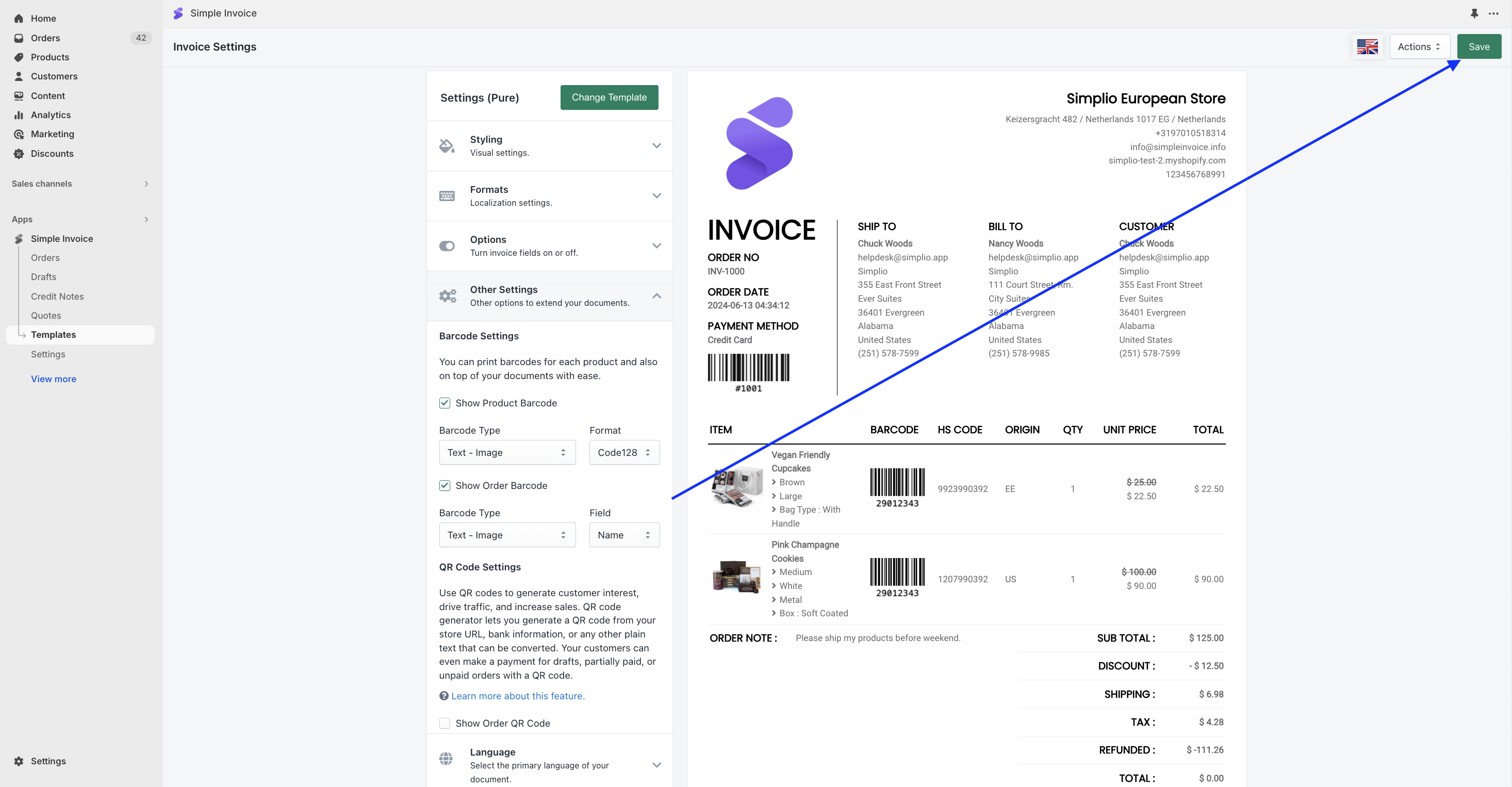This screenshot has width=1512, height=787.
Task: Open the Actions dropdown button
Action: click(1419, 46)
